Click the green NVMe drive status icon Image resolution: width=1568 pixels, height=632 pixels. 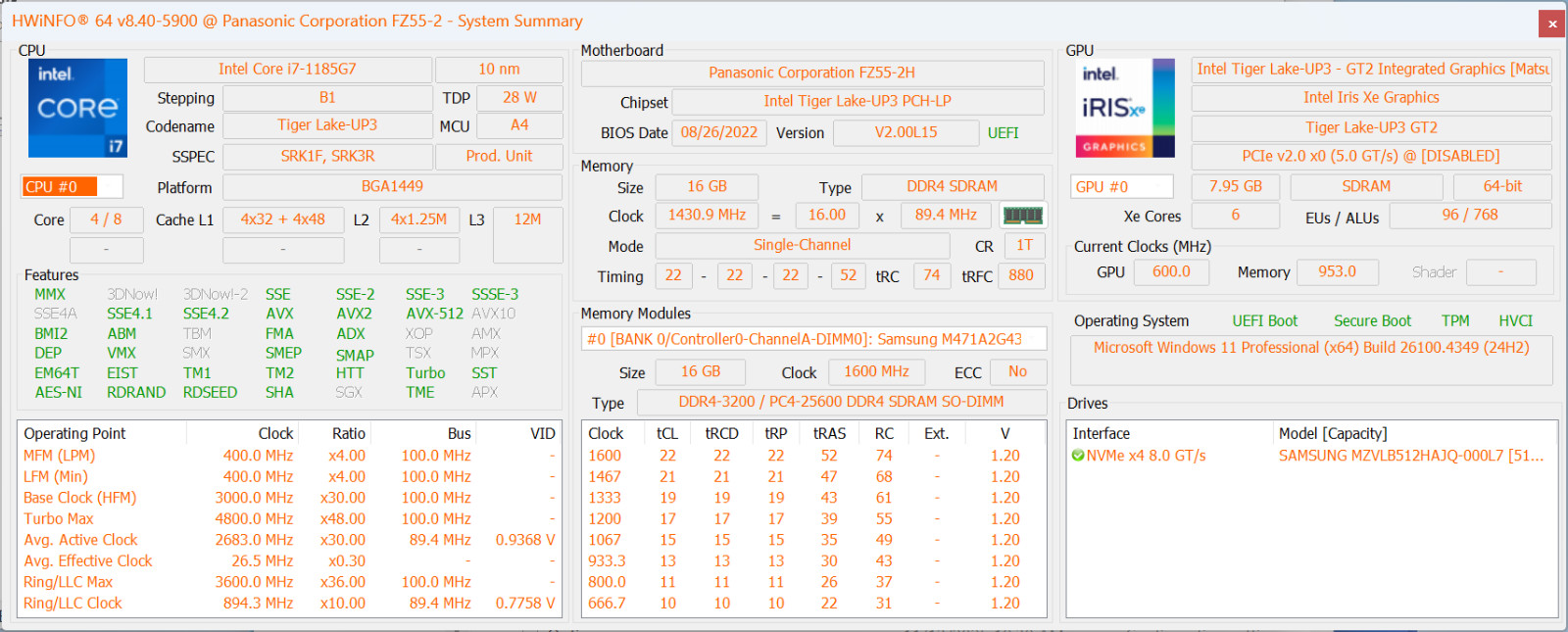(x=1078, y=456)
